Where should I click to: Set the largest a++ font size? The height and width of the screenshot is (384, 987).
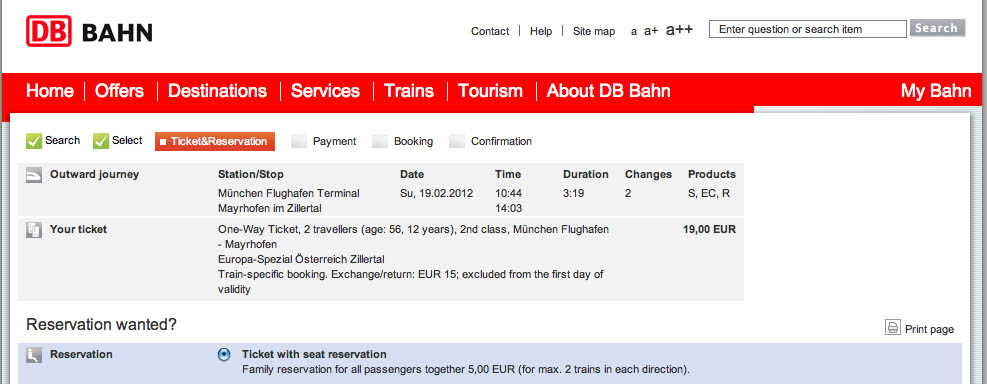tap(679, 30)
